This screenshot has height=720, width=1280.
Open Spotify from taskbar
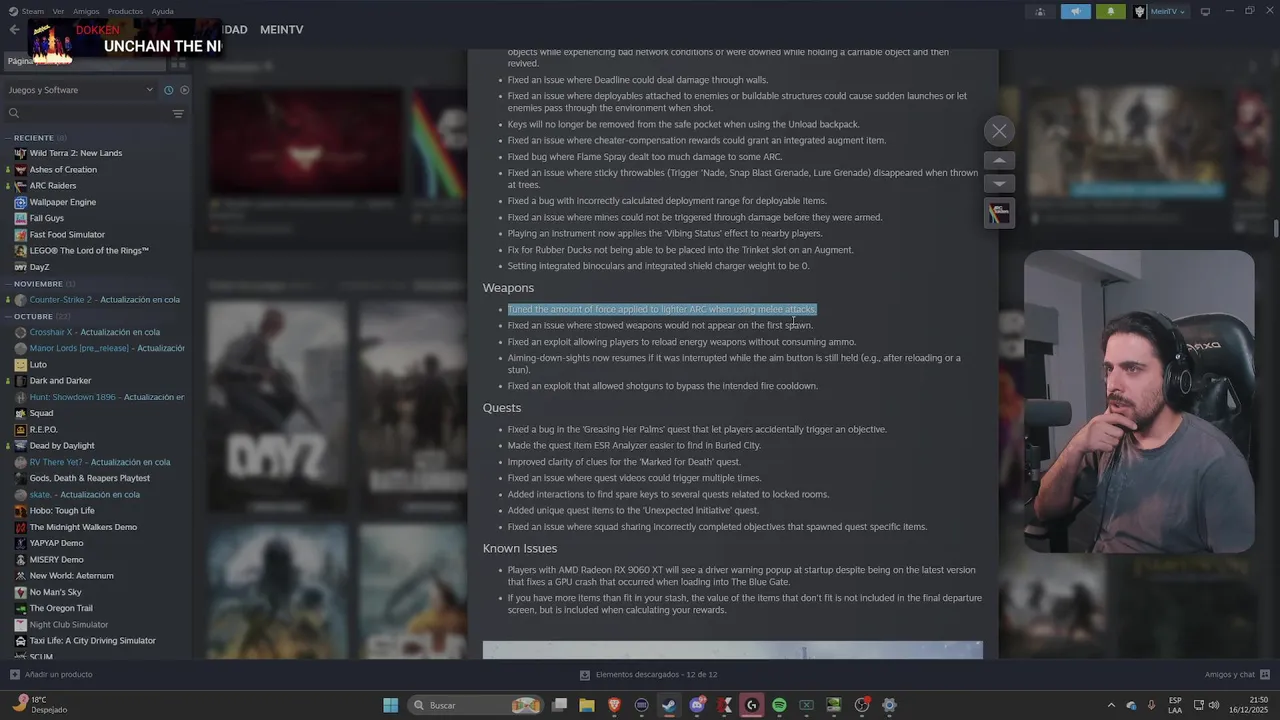coord(779,705)
